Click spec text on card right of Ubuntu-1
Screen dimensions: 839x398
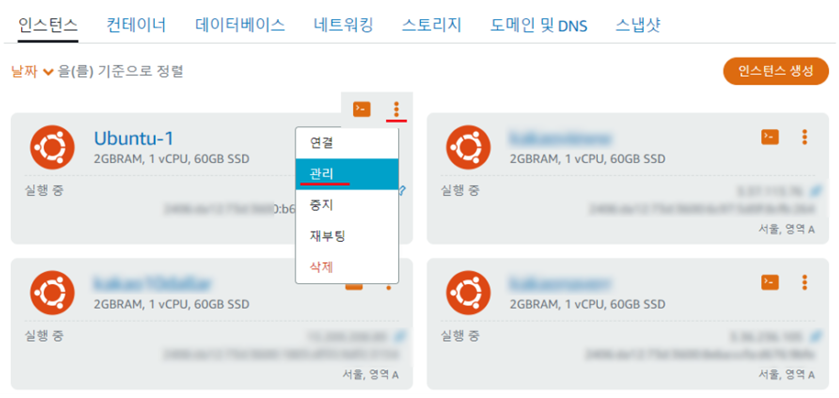pyautogui.click(x=588, y=159)
